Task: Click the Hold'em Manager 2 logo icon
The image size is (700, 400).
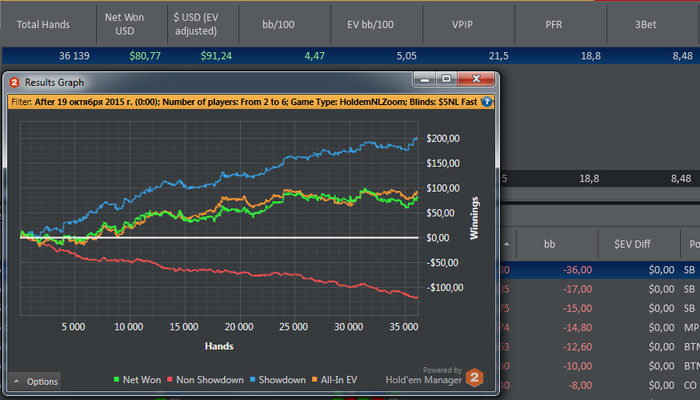Action: [x=474, y=378]
